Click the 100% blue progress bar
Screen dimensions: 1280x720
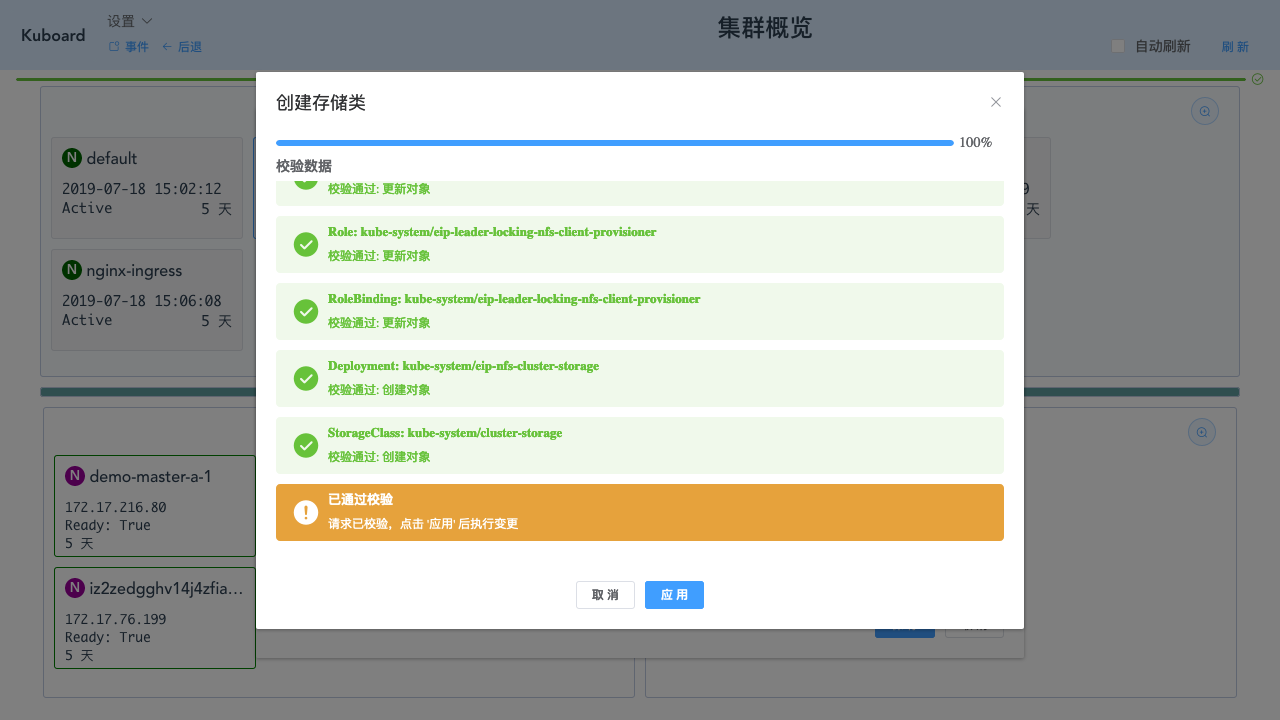point(614,143)
